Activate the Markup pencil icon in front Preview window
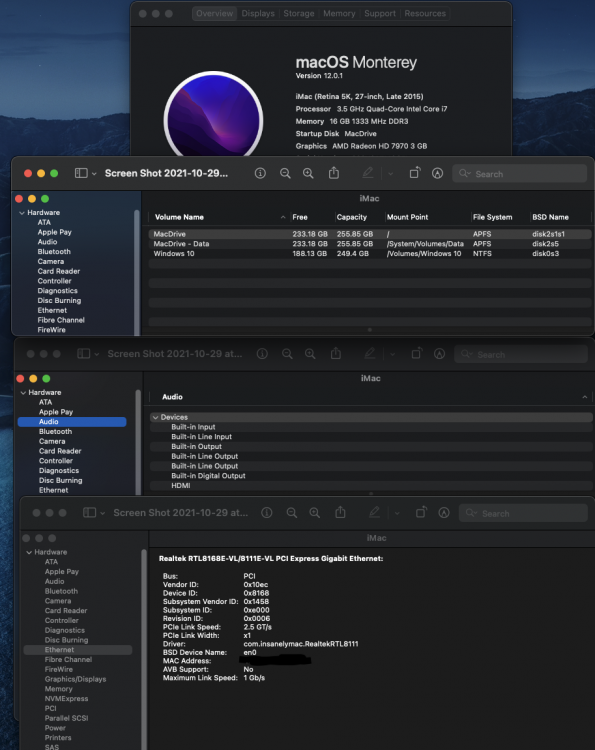Viewport: 595px width, 750px height. click(x=367, y=173)
